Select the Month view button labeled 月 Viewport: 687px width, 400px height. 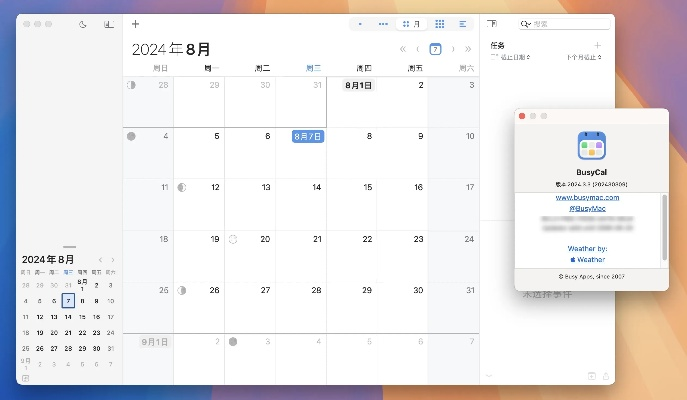point(411,24)
